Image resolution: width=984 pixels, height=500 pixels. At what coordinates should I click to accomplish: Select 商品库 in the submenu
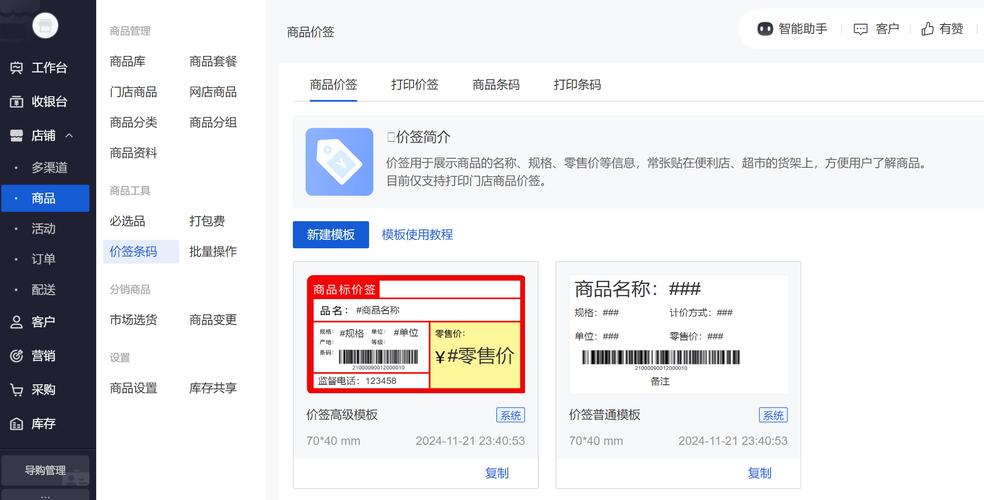127,62
